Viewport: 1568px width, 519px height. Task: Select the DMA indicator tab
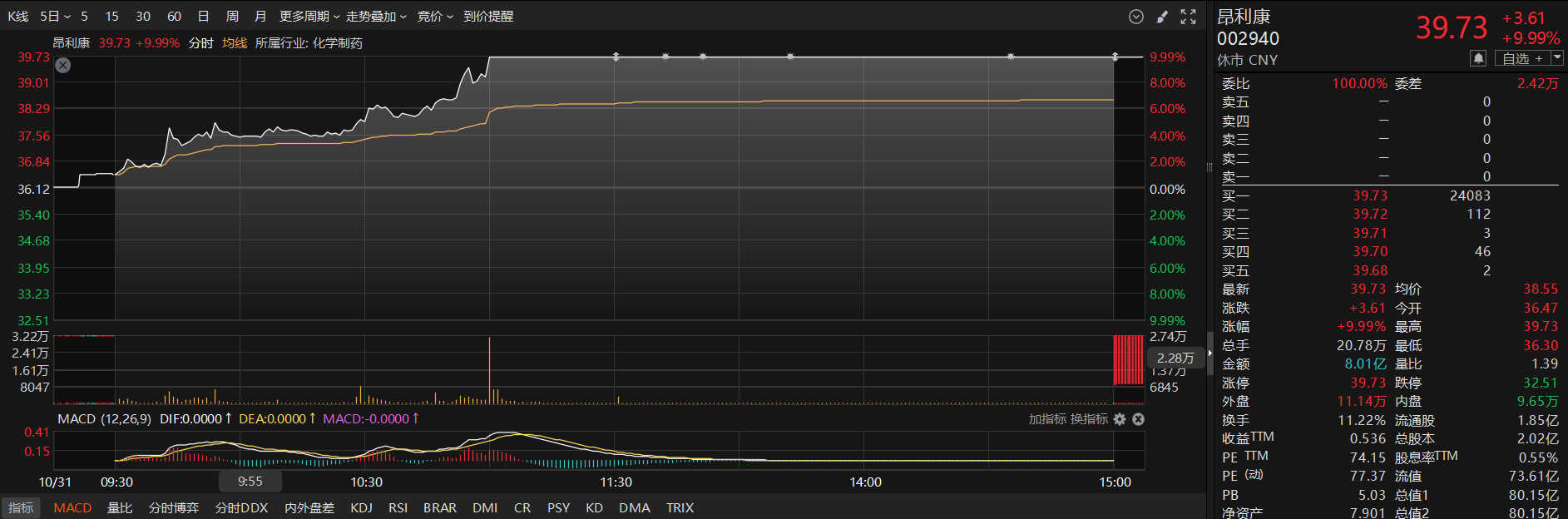(x=635, y=507)
